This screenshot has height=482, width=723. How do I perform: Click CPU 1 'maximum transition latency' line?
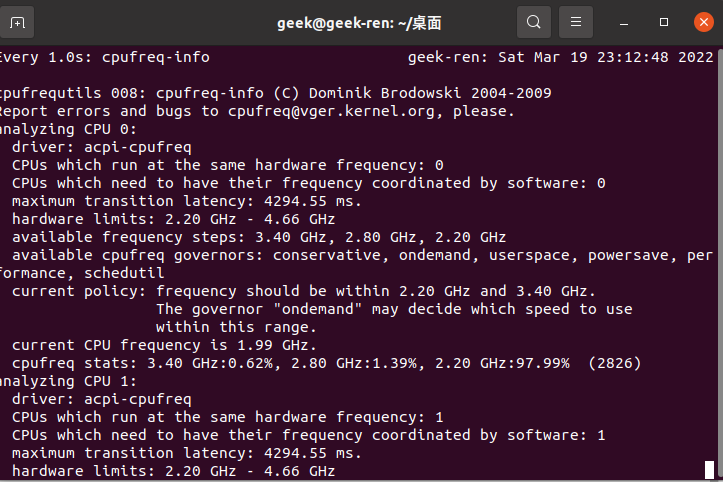[x=187, y=453]
